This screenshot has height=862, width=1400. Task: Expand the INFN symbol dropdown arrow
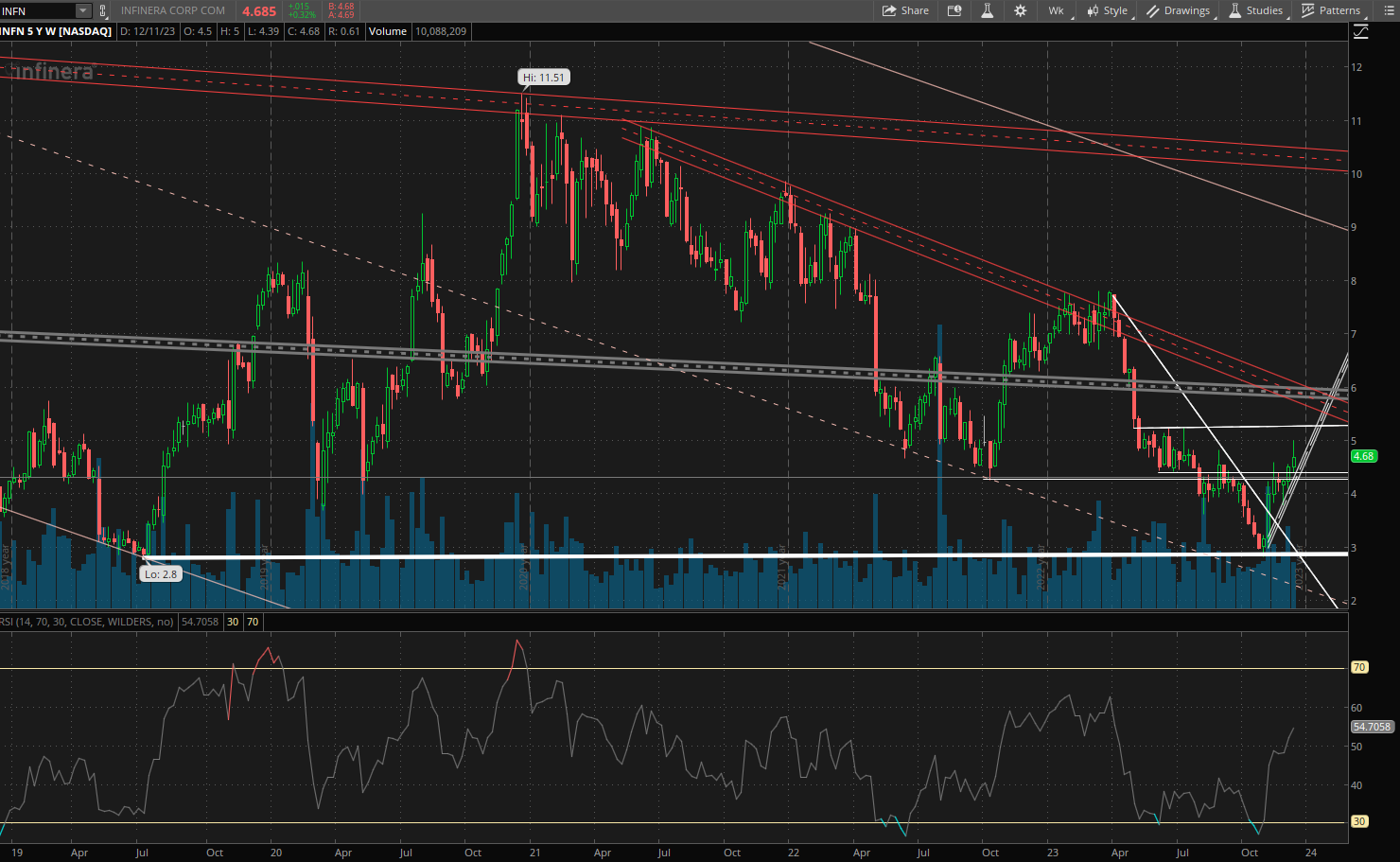point(82,11)
